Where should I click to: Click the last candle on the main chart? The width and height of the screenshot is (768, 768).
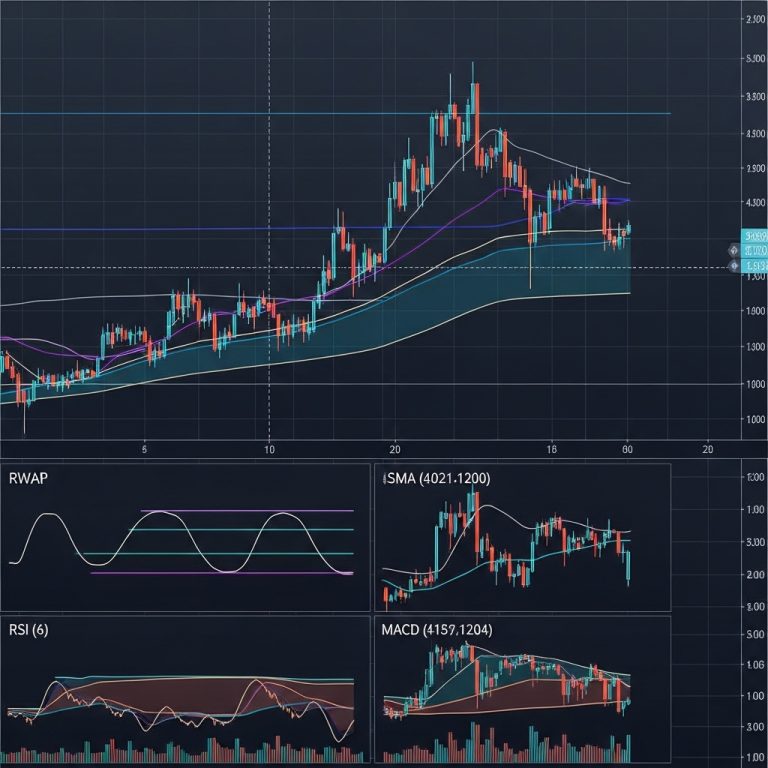tap(628, 229)
